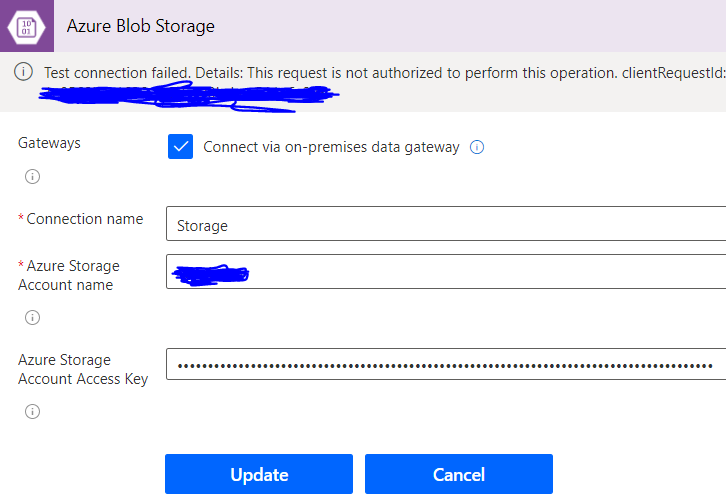Image resolution: width=726 pixels, height=499 pixels.
Task: Click the Azure Storage Account Access Key label
Action: pyautogui.click(x=82, y=369)
